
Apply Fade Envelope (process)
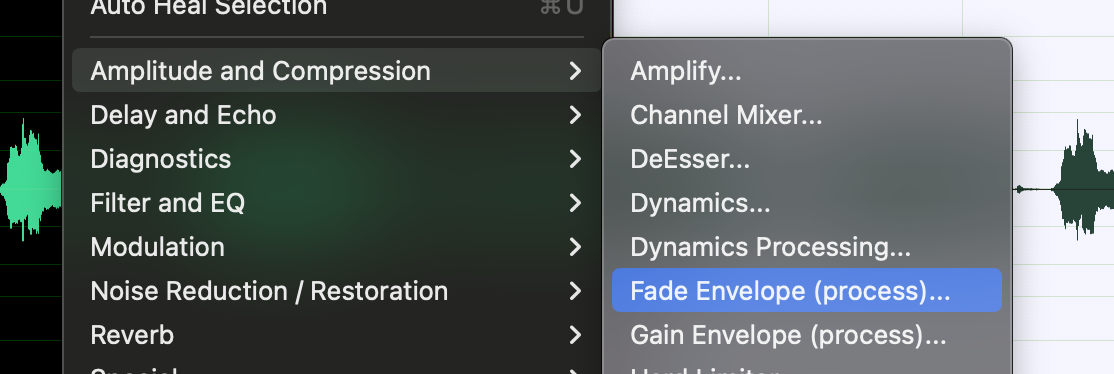tap(806, 290)
